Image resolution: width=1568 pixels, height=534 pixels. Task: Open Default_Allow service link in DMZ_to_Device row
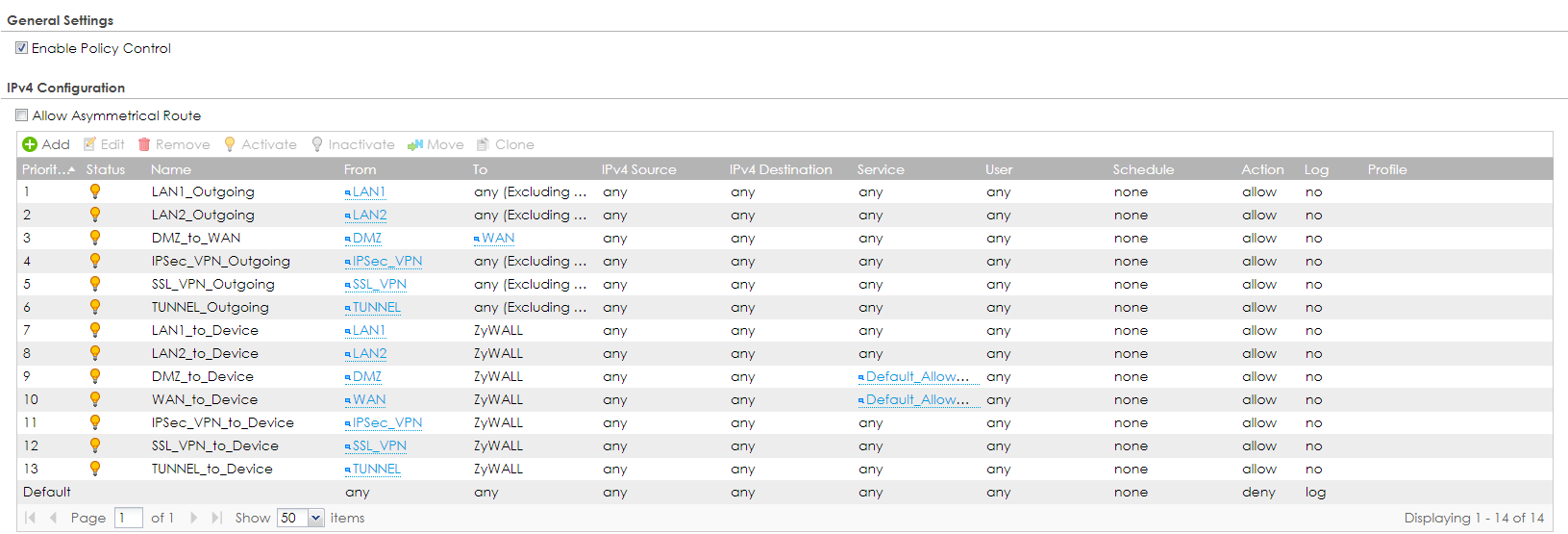pos(917,376)
